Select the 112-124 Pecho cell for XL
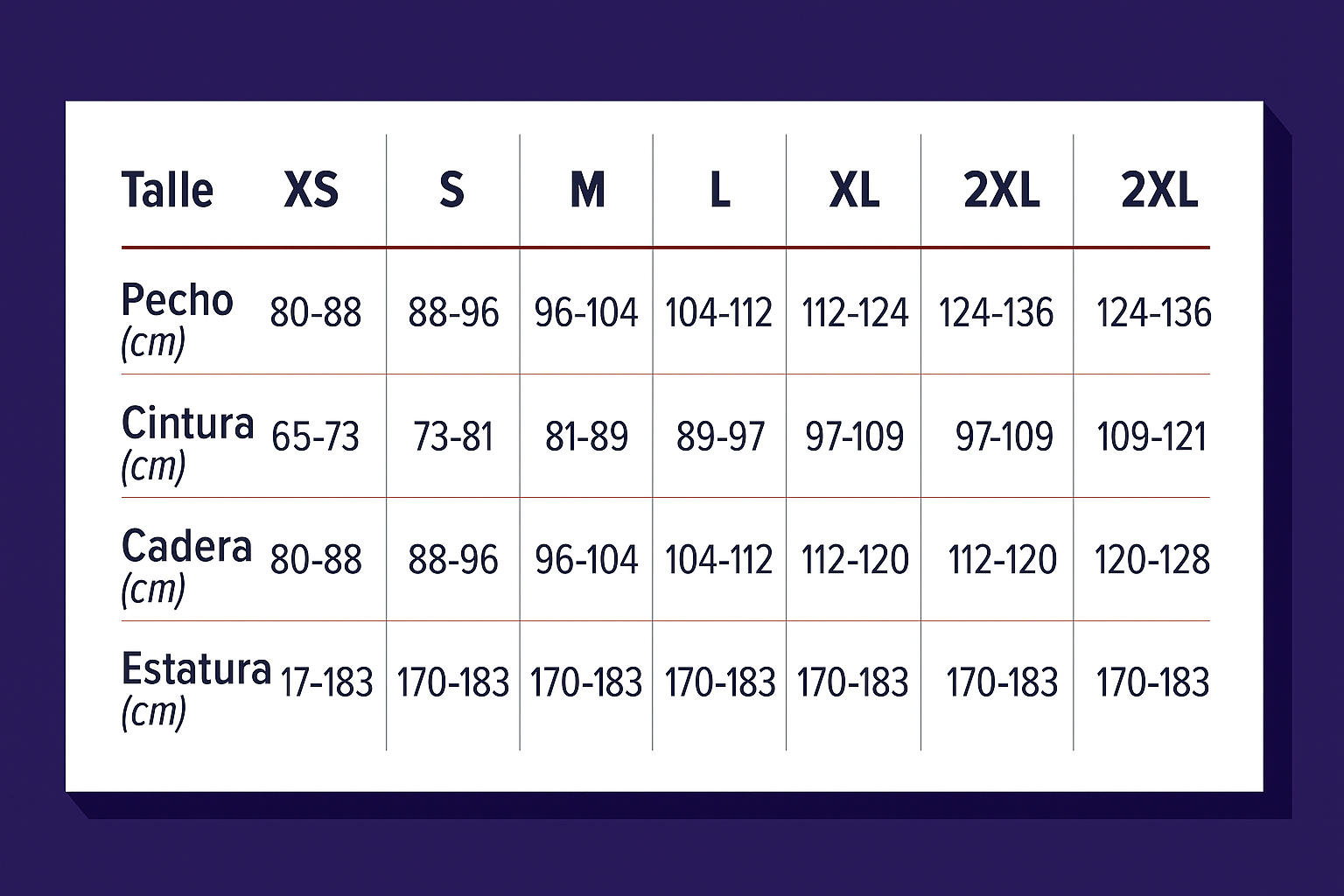 855,312
